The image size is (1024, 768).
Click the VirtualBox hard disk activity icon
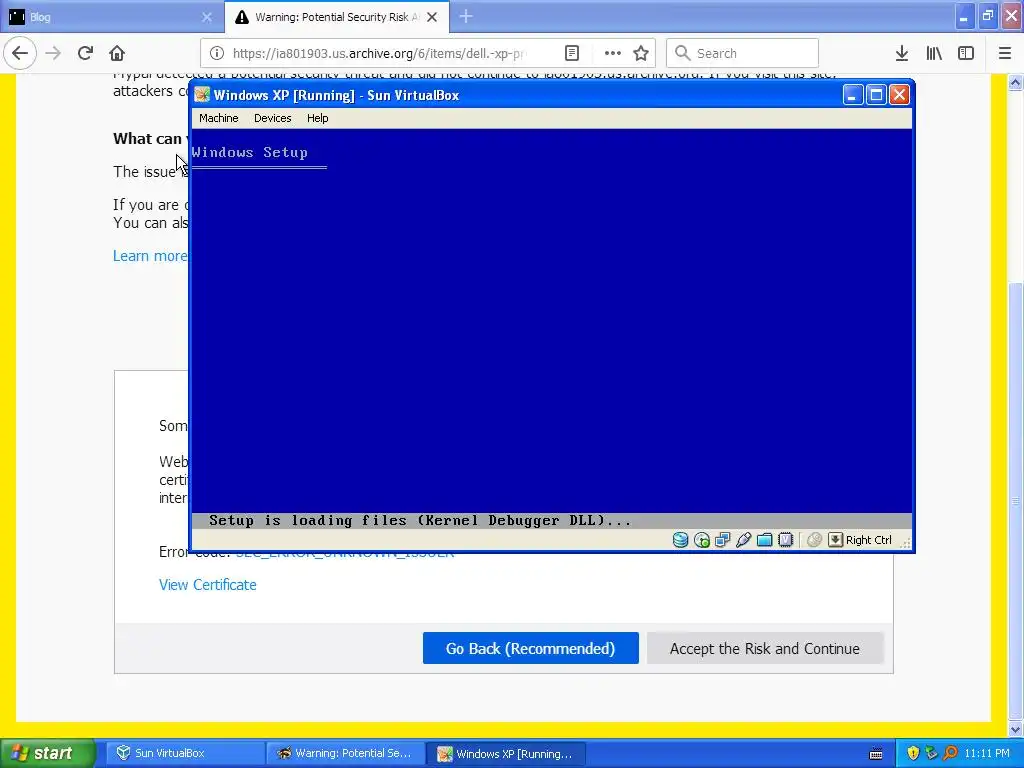(x=680, y=540)
